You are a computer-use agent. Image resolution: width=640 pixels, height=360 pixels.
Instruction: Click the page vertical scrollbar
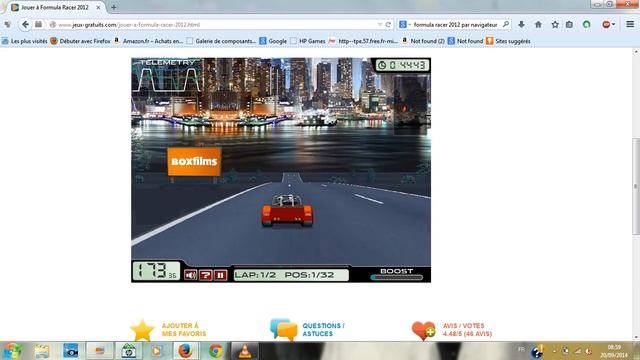click(636, 187)
